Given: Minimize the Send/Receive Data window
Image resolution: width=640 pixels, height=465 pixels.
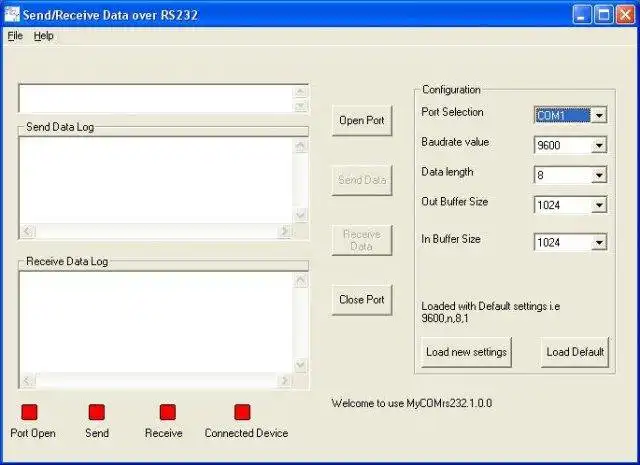Looking at the screenshot, I should click(x=582, y=15).
